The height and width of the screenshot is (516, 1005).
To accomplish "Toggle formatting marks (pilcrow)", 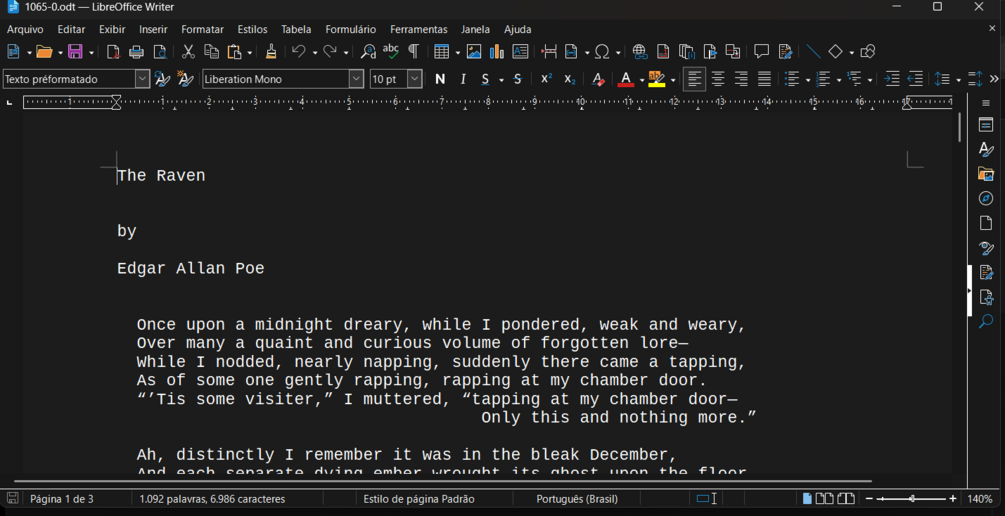I will click(x=414, y=52).
